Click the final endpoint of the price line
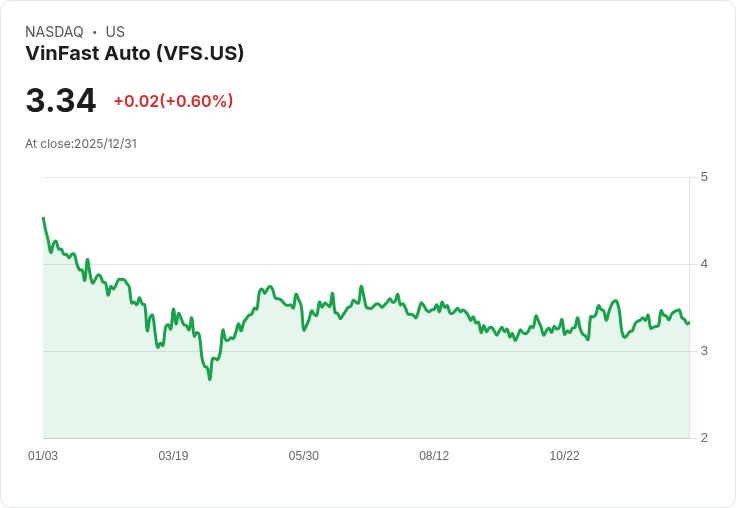The width and height of the screenshot is (736, 508). pyautogui.click(x=688, y=322)
